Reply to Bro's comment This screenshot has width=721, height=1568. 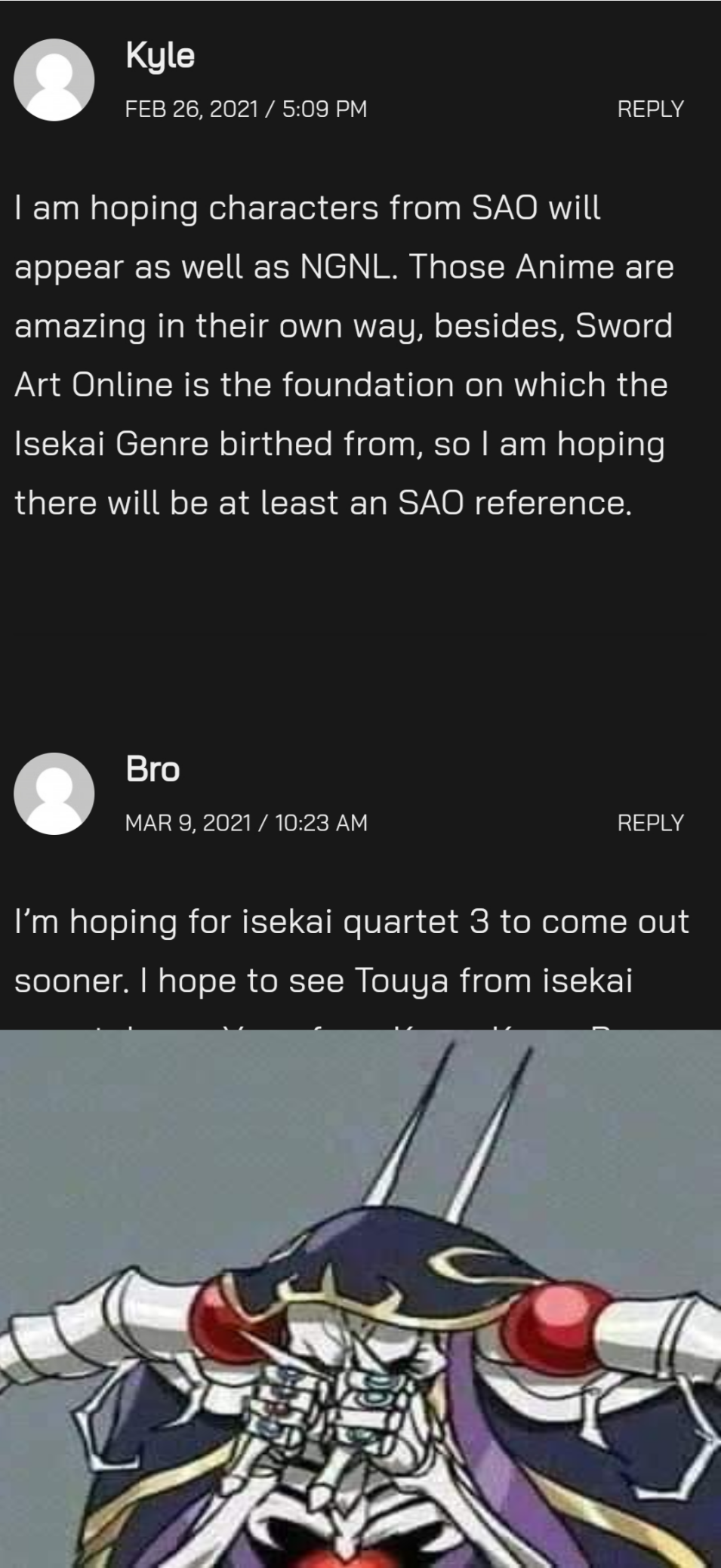650,822
